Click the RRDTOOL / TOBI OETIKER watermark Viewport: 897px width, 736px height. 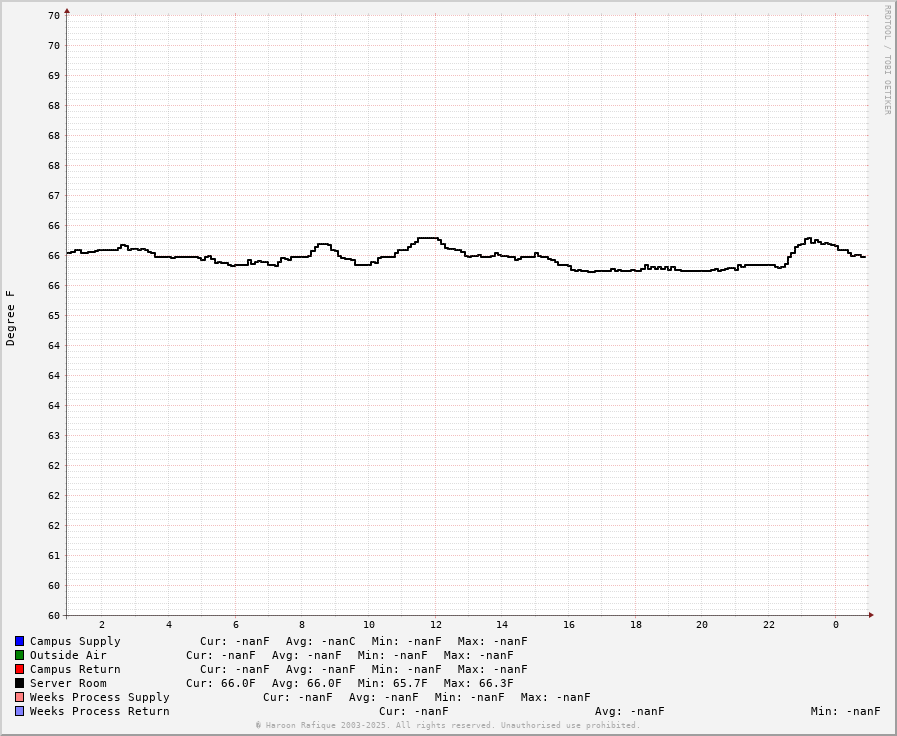887,60
